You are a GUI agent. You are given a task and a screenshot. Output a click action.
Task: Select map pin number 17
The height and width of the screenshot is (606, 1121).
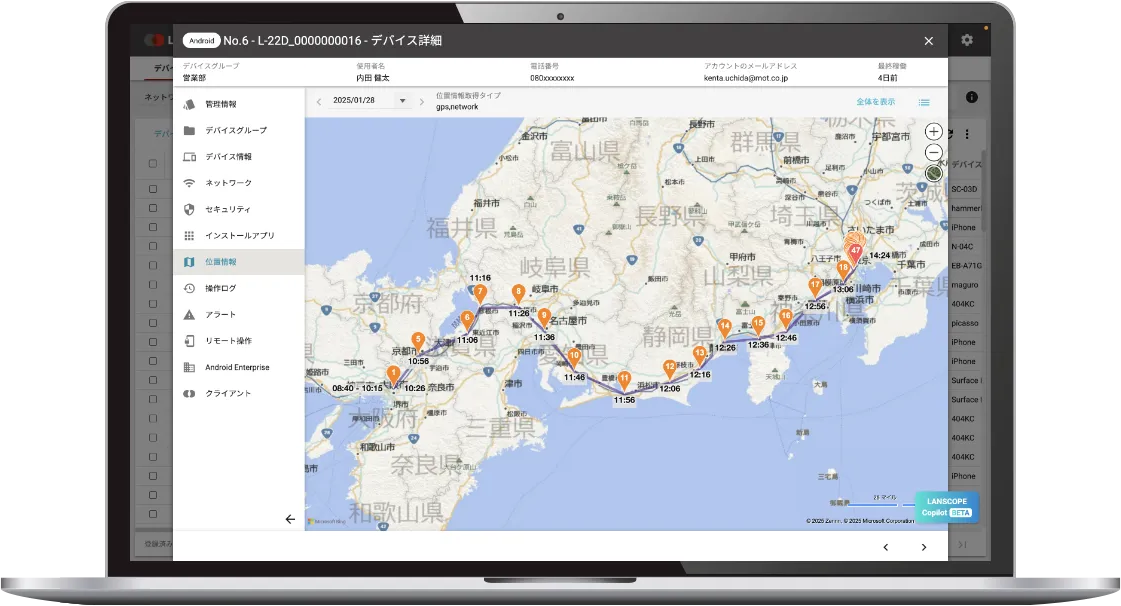pyautogui.click(x=815, y=288)
